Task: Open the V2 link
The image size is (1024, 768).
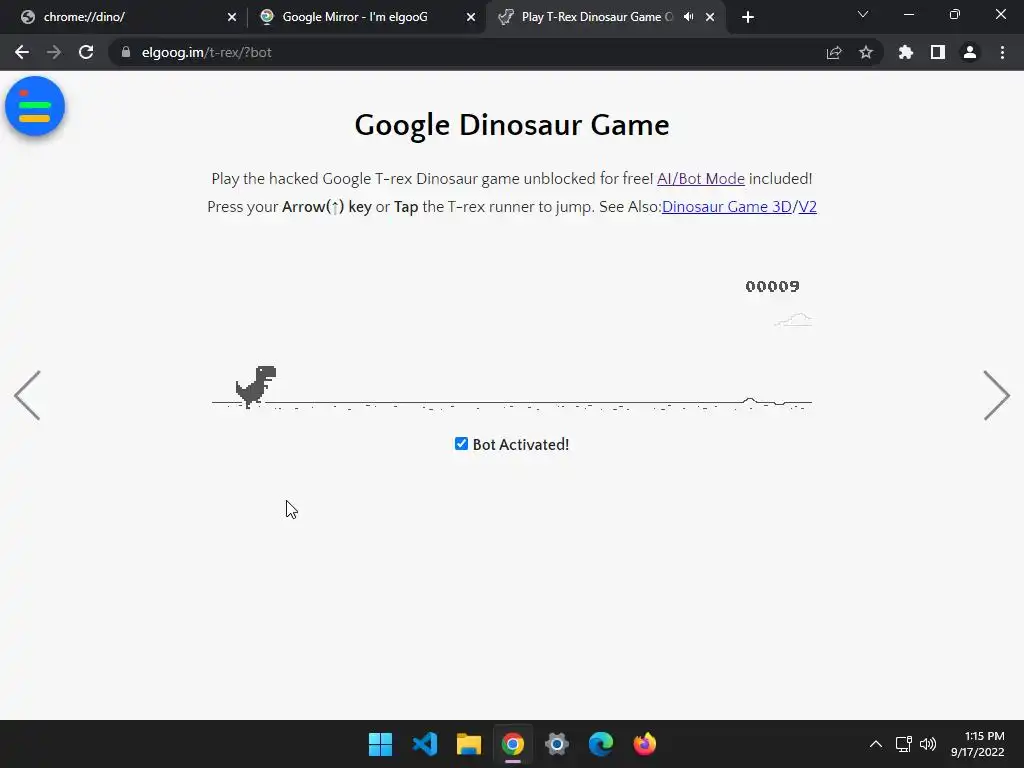Action: coord(807,206)
